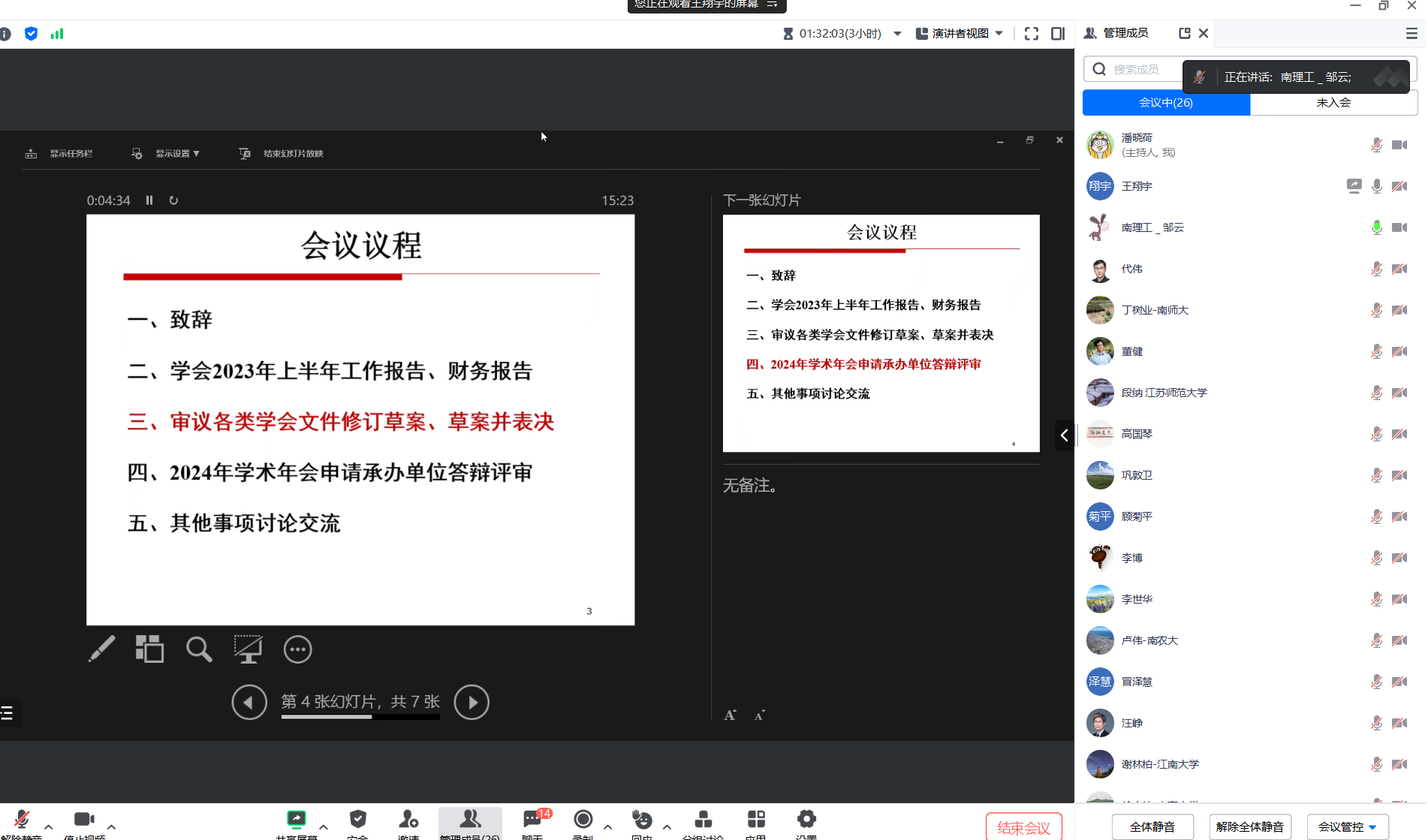Reset the presentation timer
This screenshot has height=840, width=1428.
click(x=173, y=200)
